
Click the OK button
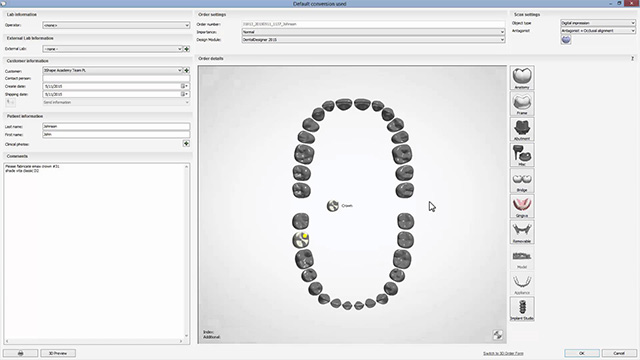click(x=582, y=353)
